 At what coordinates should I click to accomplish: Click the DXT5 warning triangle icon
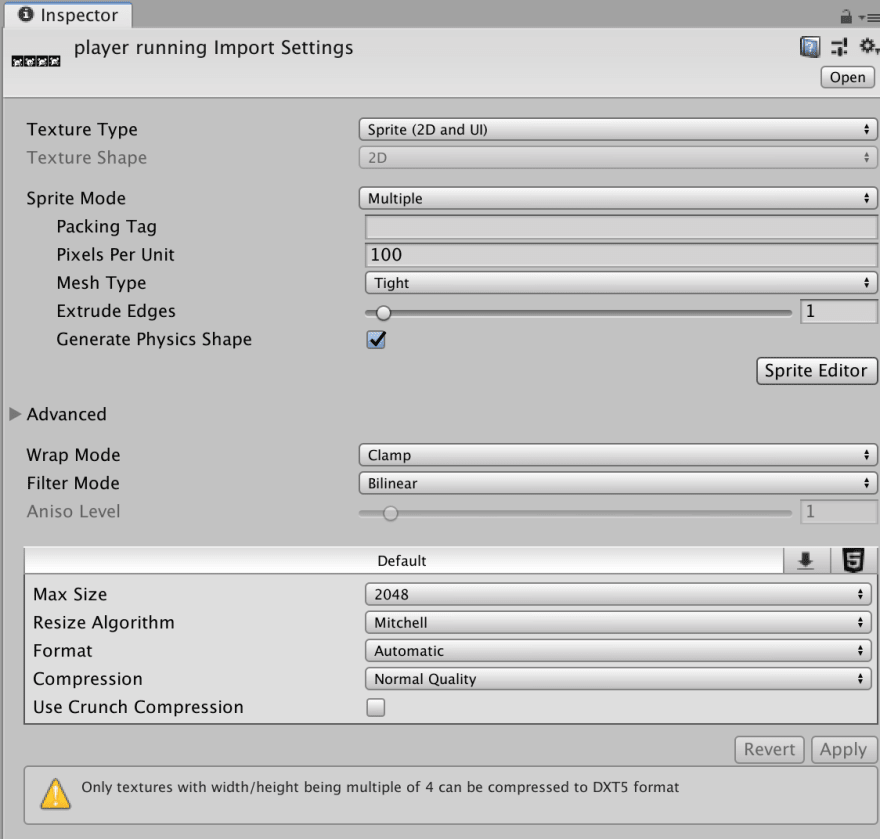tap(56, 794)
